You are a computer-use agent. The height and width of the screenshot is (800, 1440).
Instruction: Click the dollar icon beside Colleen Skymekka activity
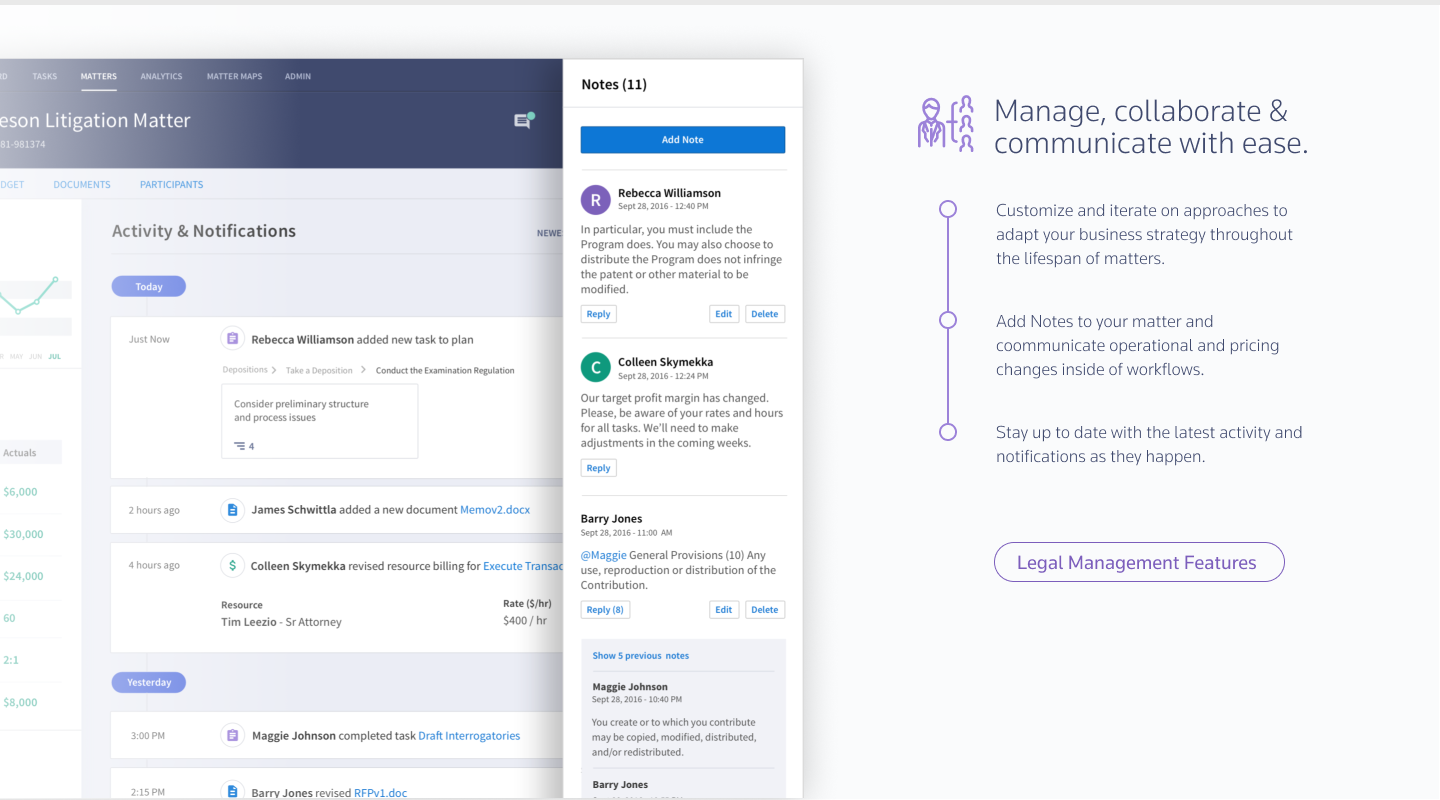coord(232,566)
